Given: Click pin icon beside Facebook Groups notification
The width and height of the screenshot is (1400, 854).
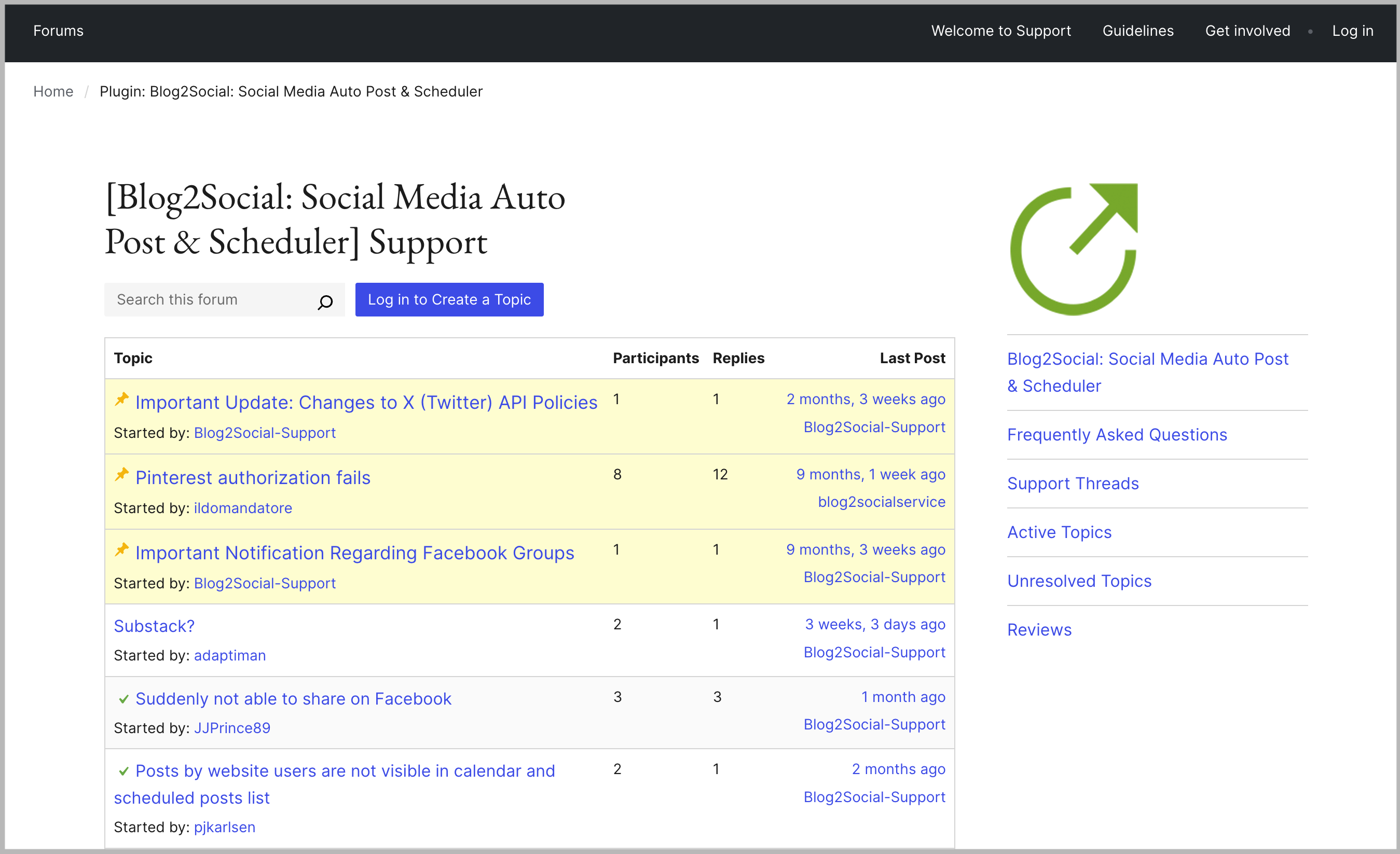Looking at the screenshot, I should tap(121, 550).
